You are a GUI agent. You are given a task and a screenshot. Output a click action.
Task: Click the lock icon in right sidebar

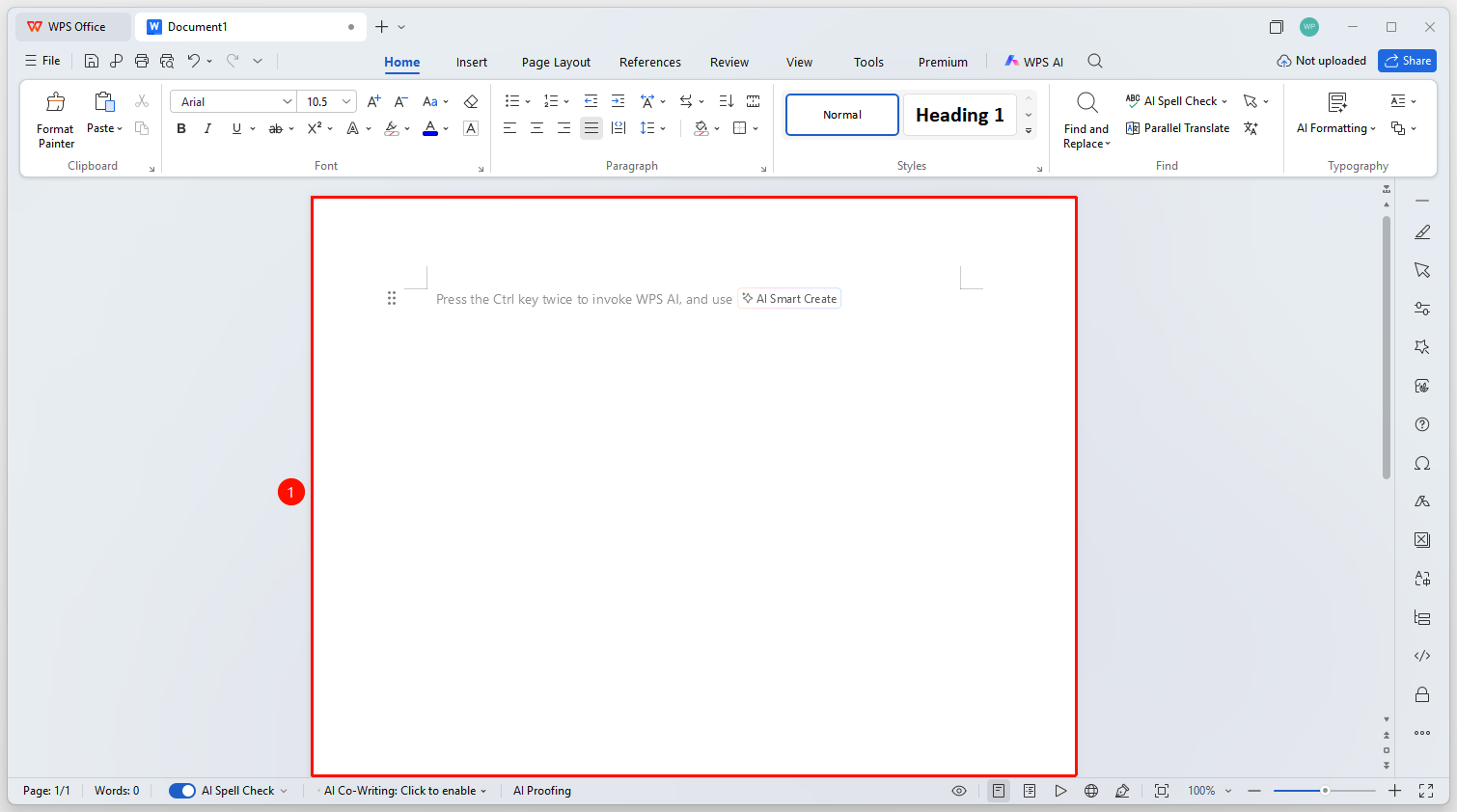1422,694
